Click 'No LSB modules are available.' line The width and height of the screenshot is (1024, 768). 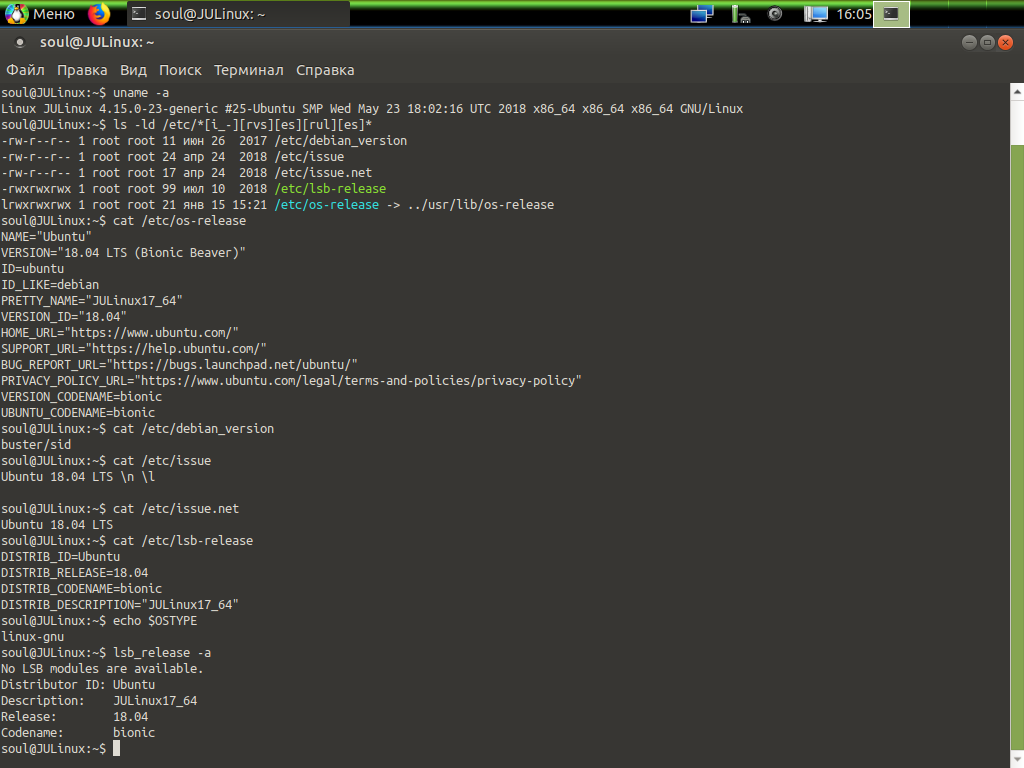pos(103,669)
